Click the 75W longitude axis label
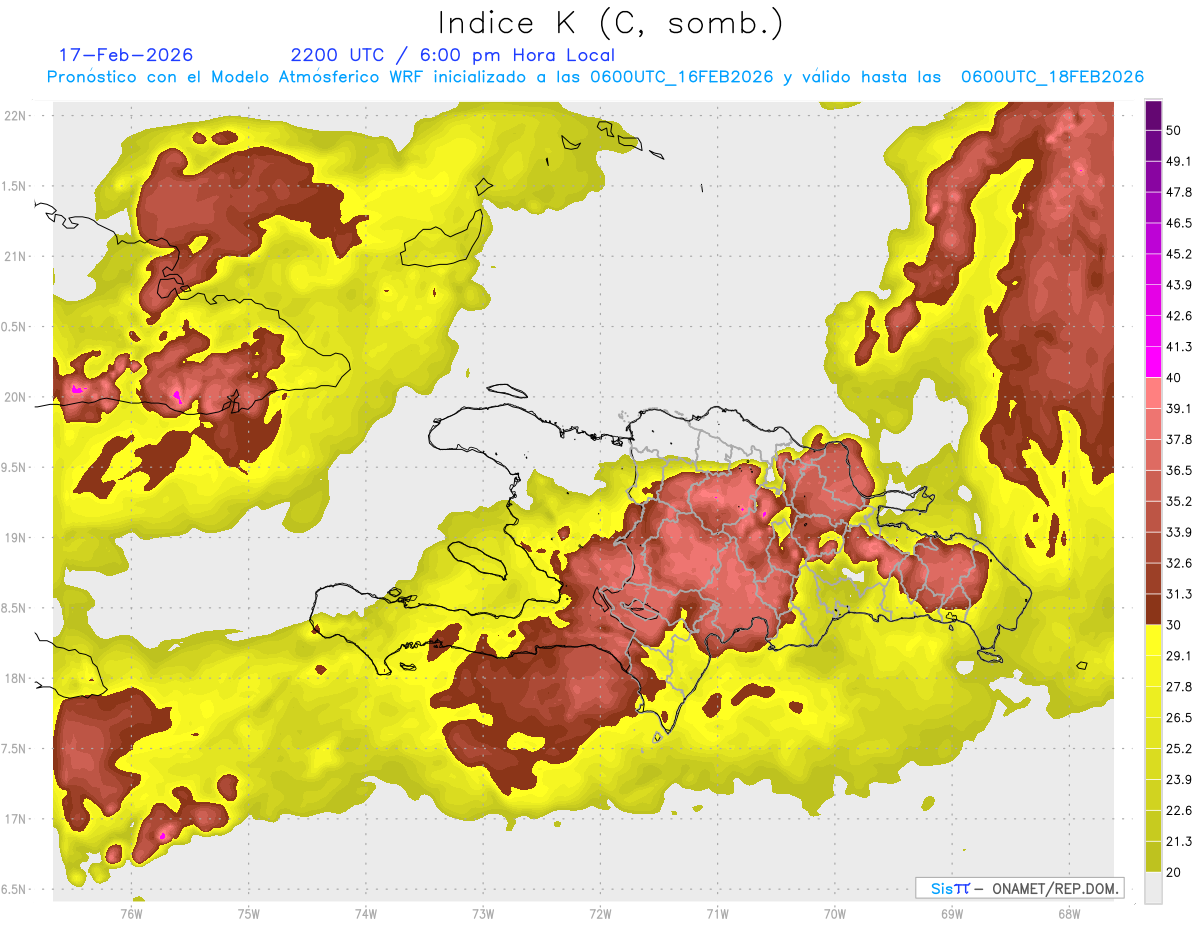The image size is (1200, 927). tap(249, 913)
